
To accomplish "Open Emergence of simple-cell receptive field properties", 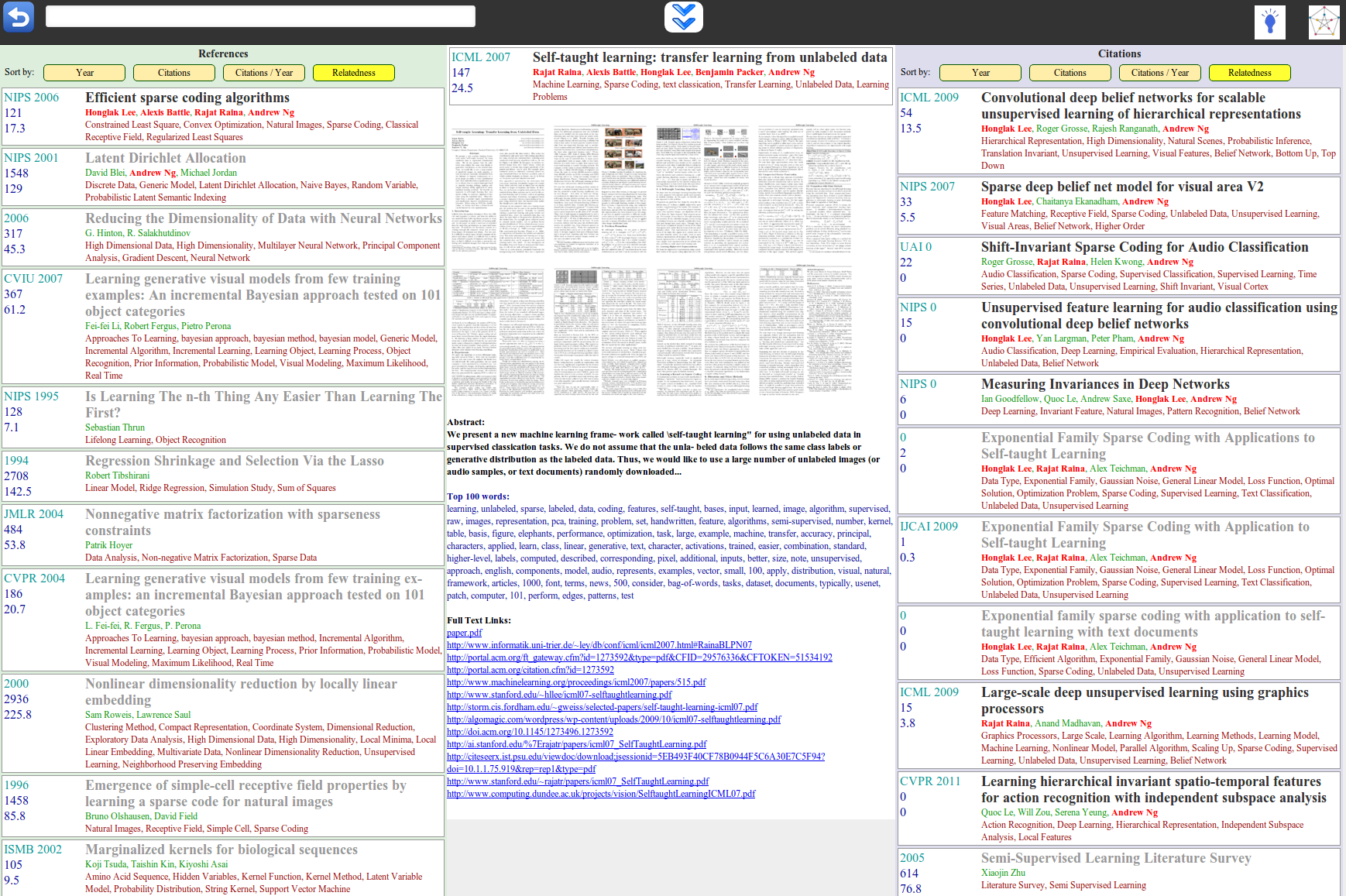I will [246, 793].
